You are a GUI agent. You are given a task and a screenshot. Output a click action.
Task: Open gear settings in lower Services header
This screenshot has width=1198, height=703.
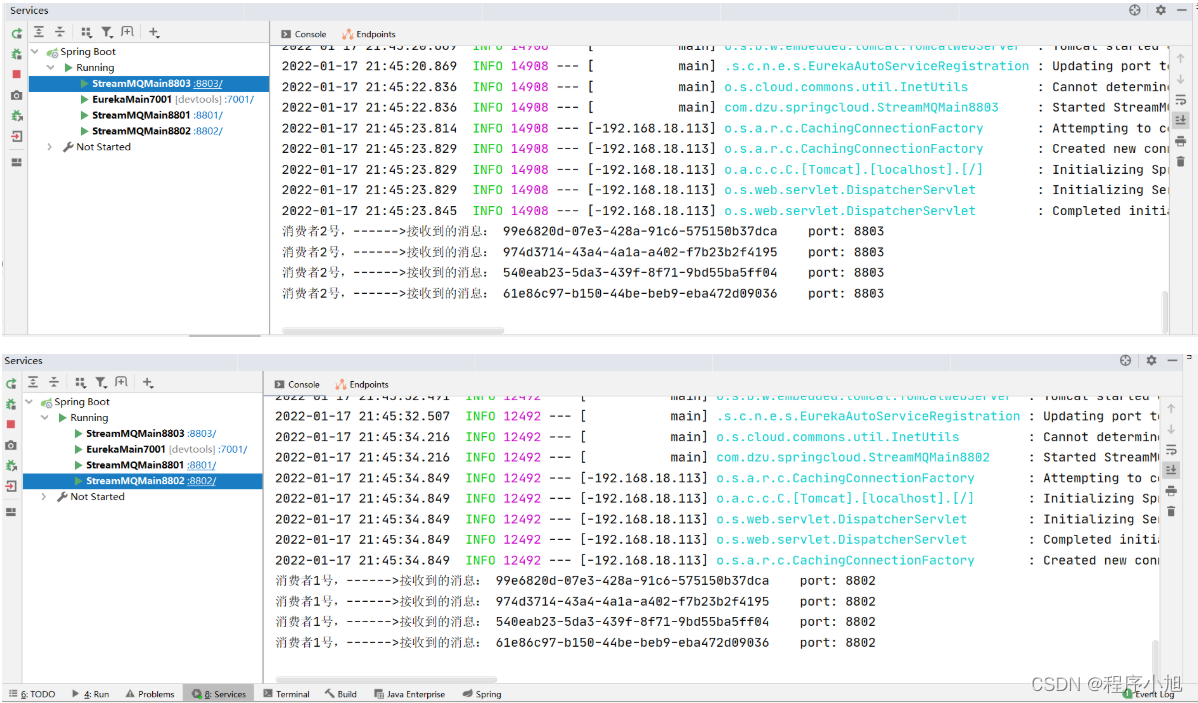click(1151, 360)
